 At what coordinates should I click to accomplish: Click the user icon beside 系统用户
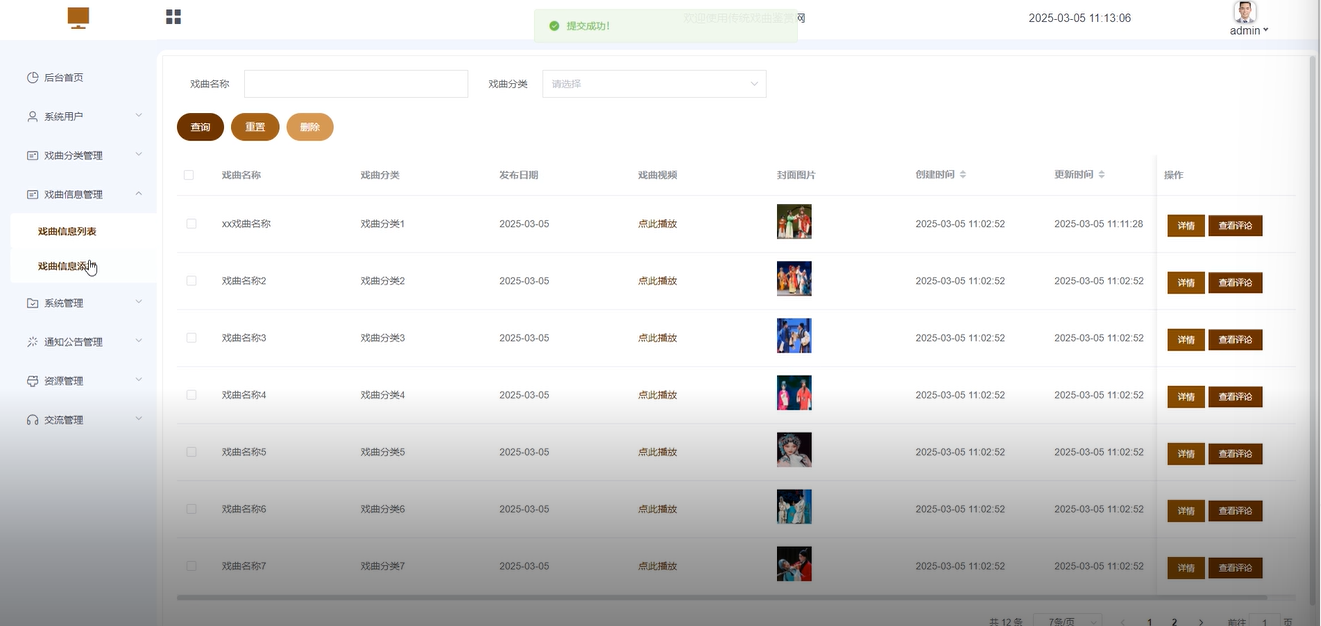point(33,116)
